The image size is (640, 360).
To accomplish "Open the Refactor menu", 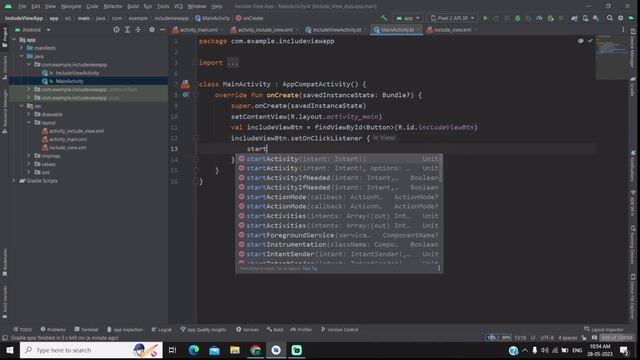I will coord(113,7).
